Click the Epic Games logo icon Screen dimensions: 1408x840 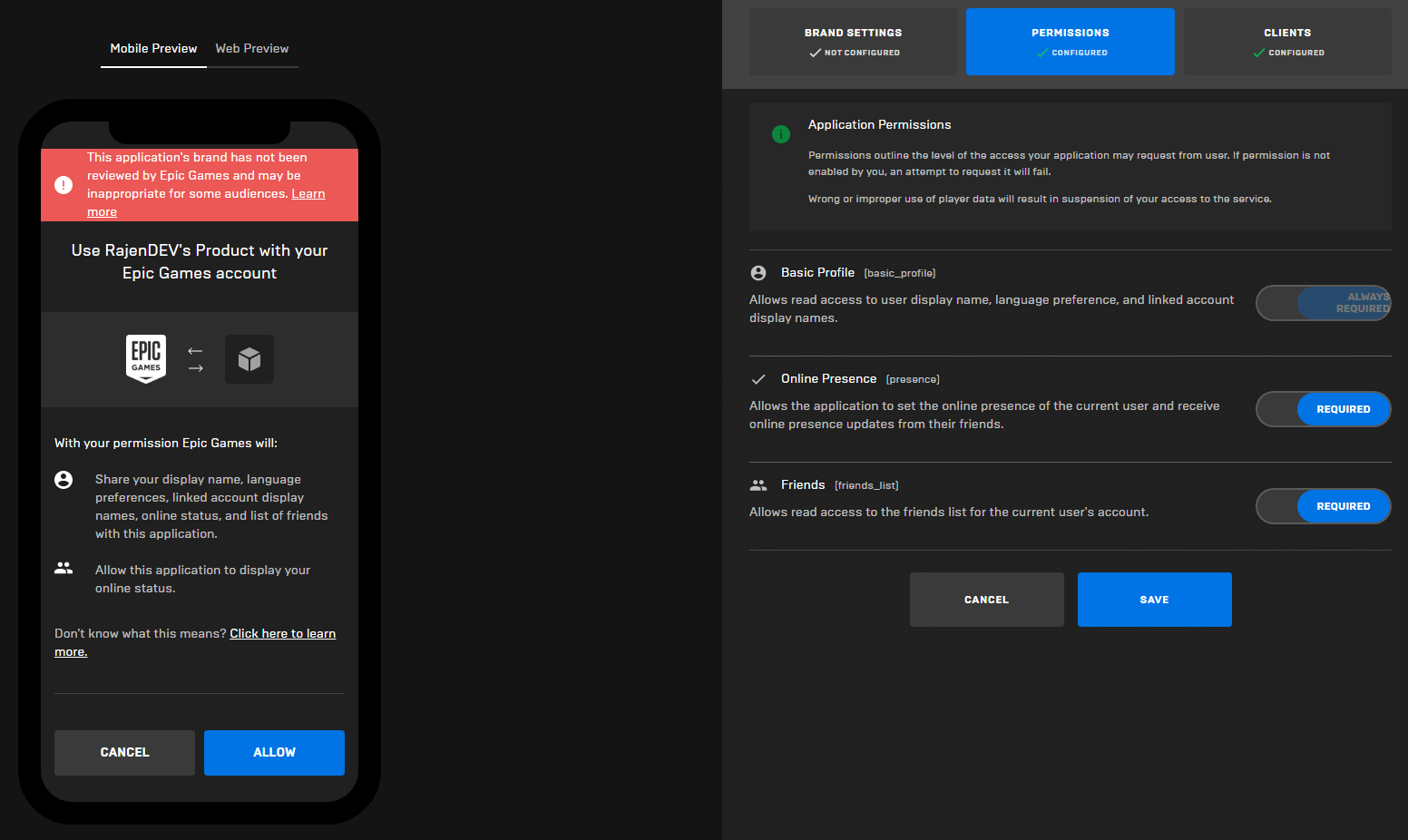(x=146, y=358)
